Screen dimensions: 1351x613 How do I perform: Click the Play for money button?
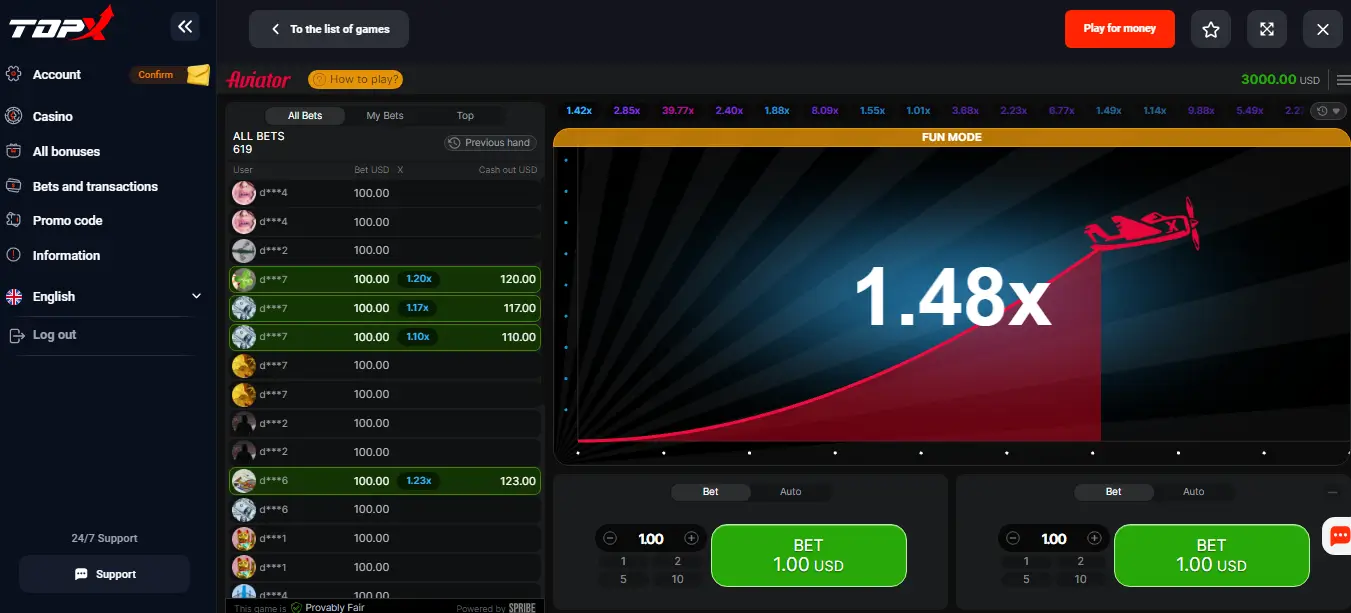tap(1119, 29)
